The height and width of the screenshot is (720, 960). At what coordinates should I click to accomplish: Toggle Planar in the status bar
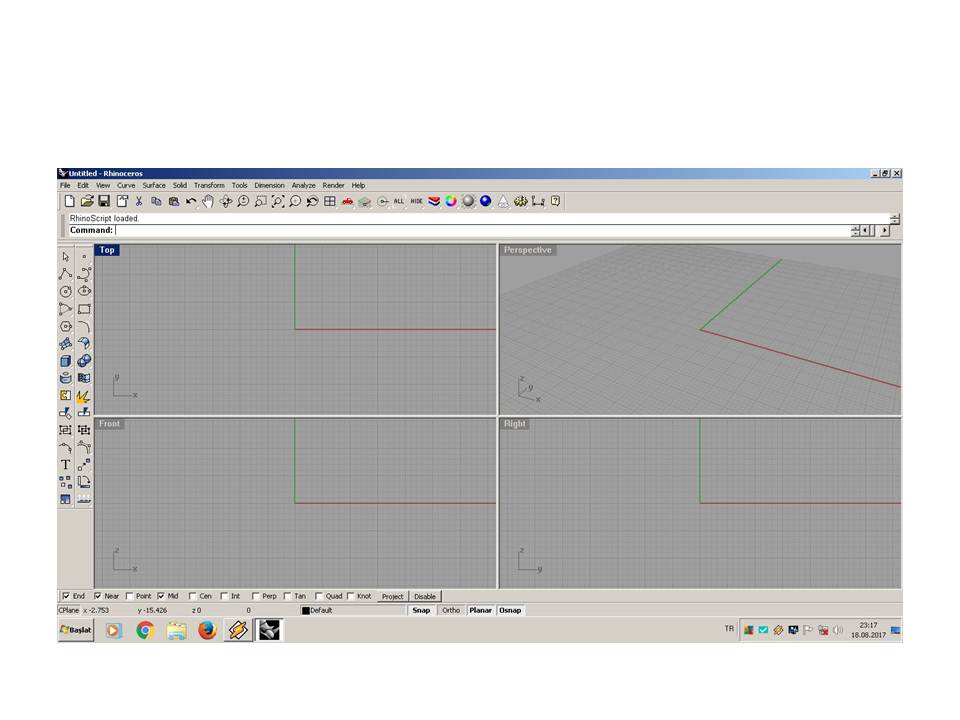point(481,610)
